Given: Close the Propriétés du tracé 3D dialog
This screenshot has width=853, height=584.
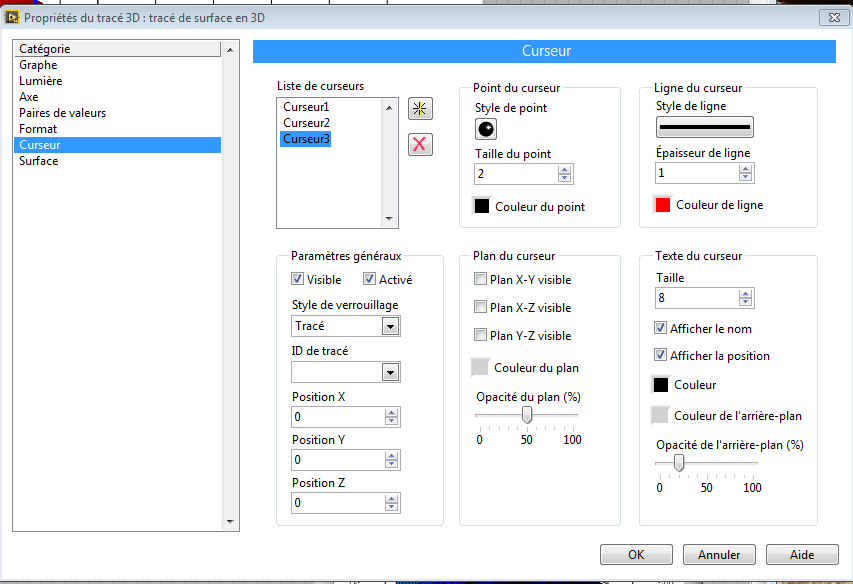Looking at the screenshot, I should (x=834, y=17).
